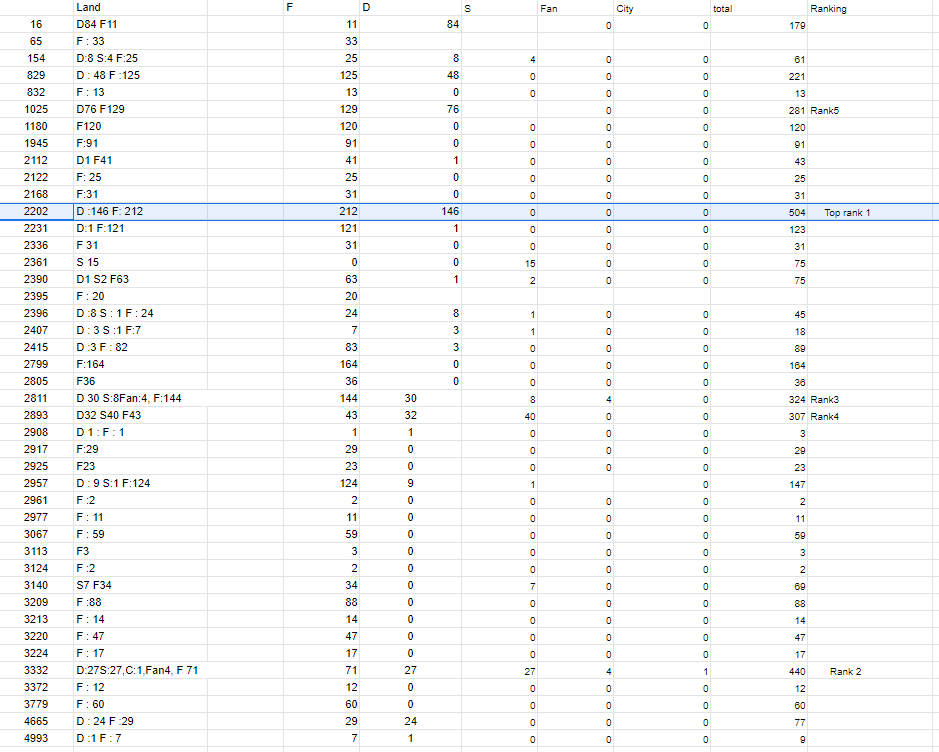This screenshot has height=752, width=939.
Task: Select Fan value 4 in row 2811
Action: tap(575, 399)
